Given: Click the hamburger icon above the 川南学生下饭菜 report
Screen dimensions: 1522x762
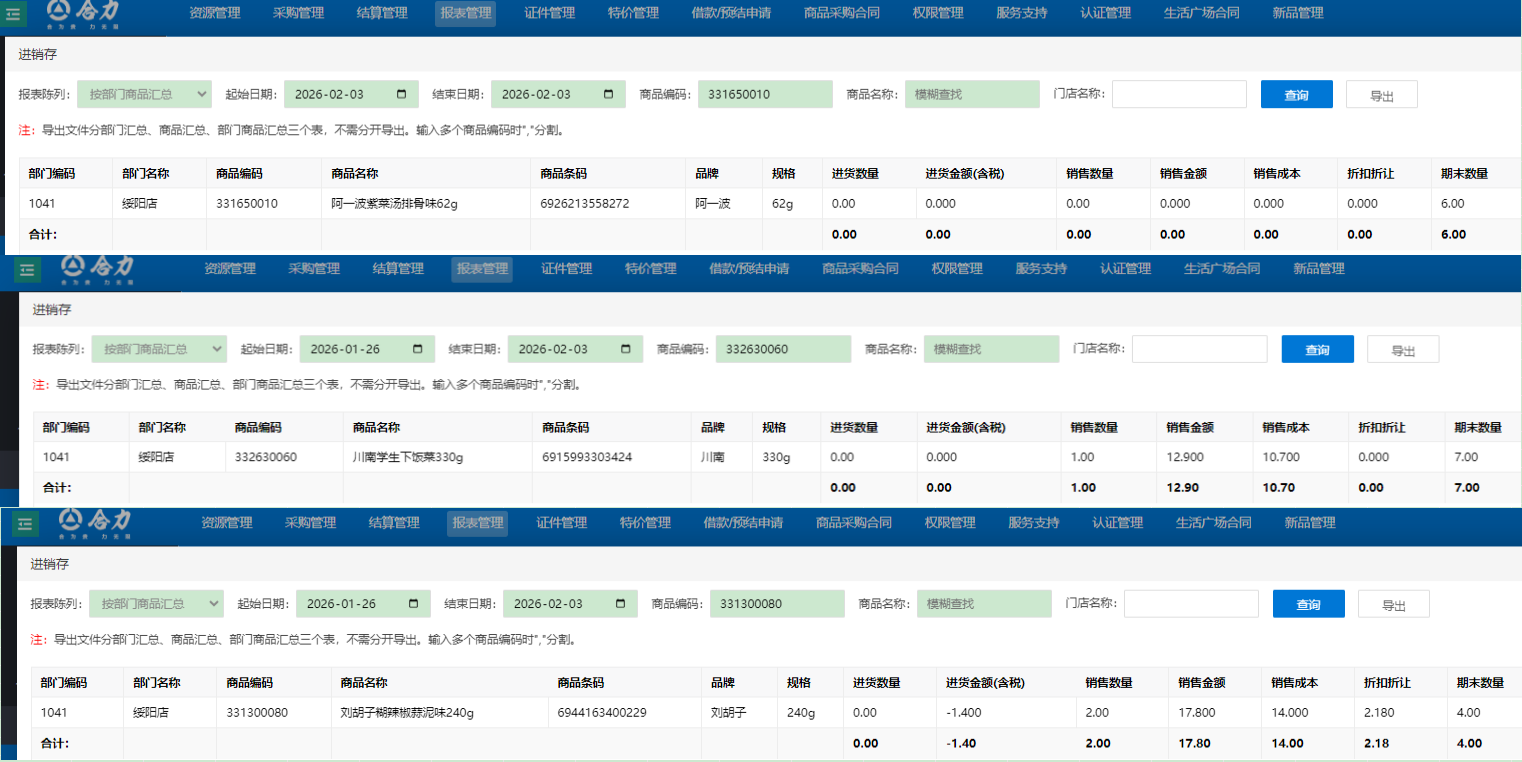Looking at the screenshot, I should [27, 269].
